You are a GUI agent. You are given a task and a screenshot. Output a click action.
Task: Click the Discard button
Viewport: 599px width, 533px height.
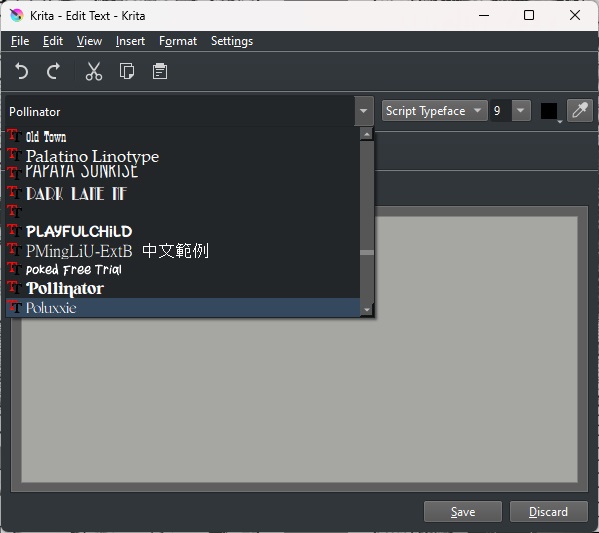[548, 512]
